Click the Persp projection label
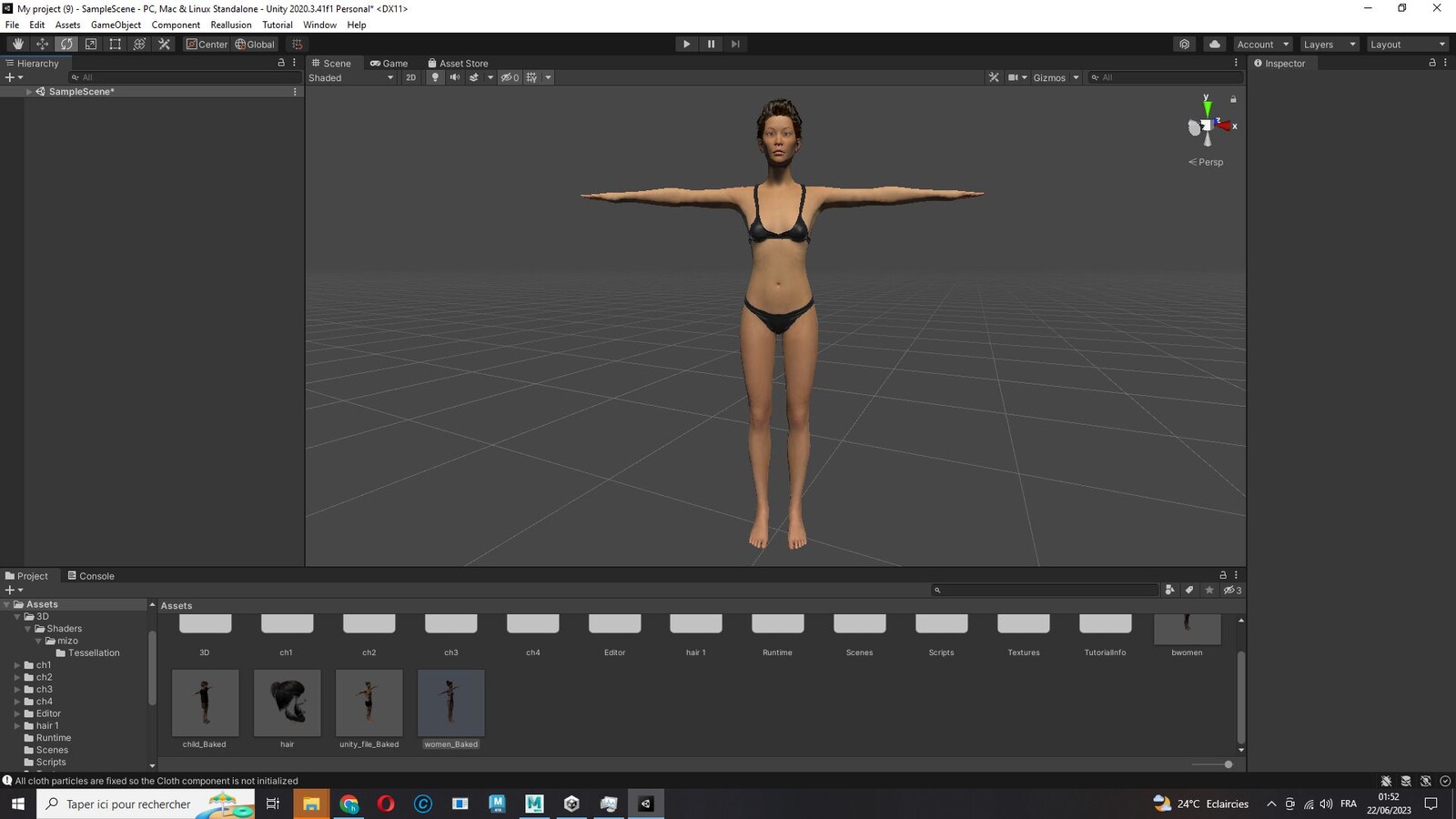 click(x=1207, y=162)
